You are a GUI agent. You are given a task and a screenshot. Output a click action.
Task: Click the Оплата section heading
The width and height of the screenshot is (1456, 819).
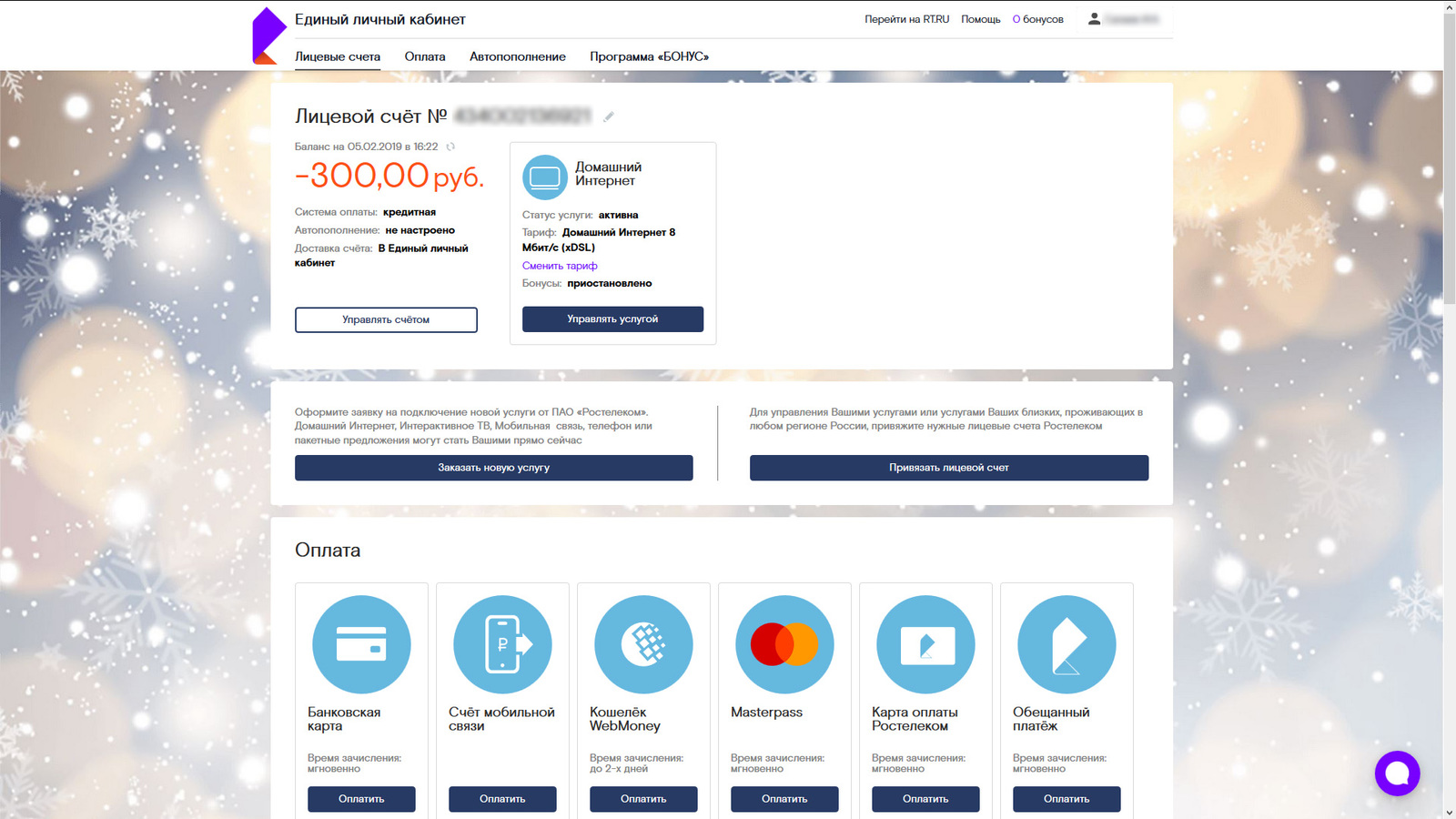pyautogui.click(x=328, y=551)
